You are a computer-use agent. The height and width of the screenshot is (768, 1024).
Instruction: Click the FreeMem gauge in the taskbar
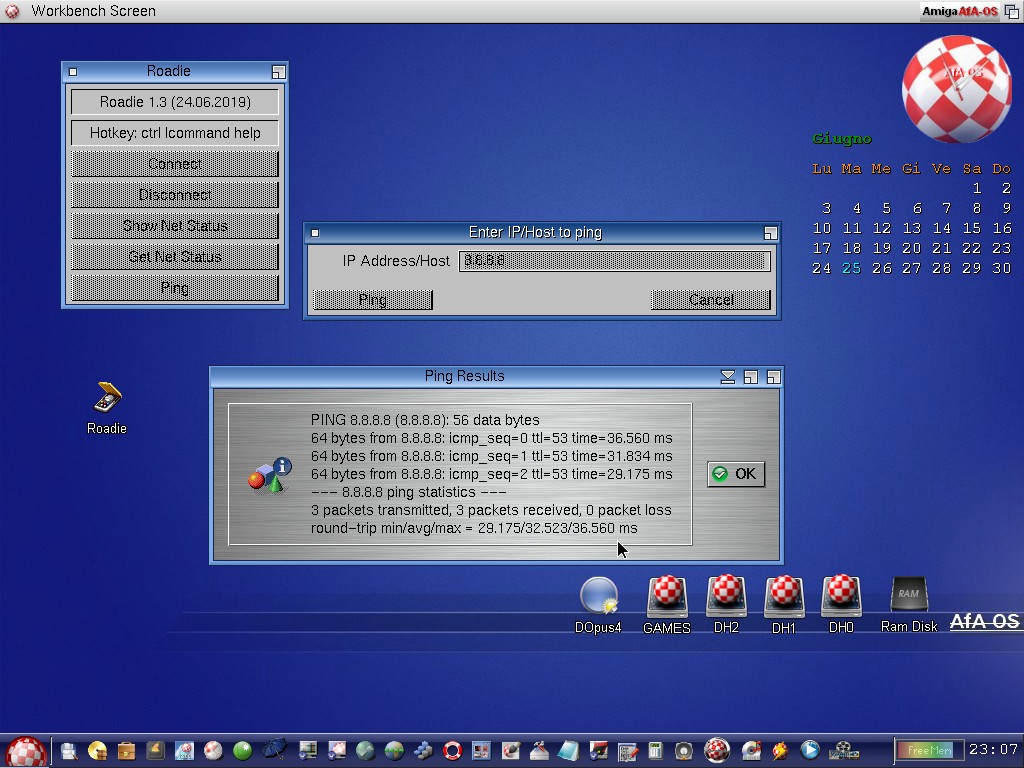tap(928, 750)
